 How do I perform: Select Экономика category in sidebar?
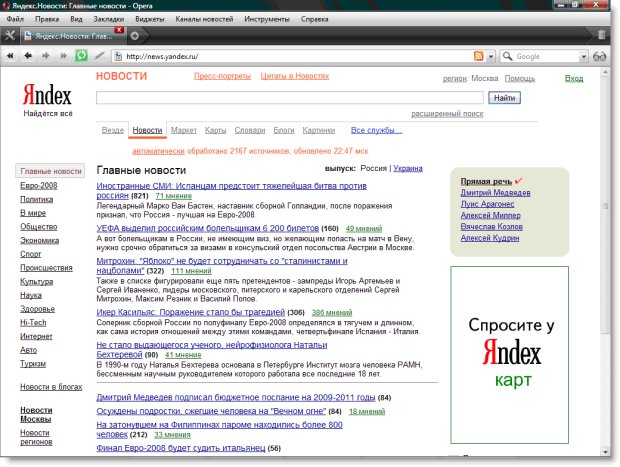(40, 240)
